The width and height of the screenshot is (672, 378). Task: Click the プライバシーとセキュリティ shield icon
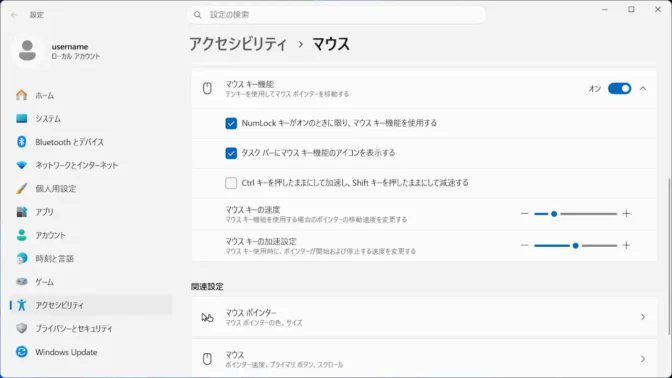point(21,328)
